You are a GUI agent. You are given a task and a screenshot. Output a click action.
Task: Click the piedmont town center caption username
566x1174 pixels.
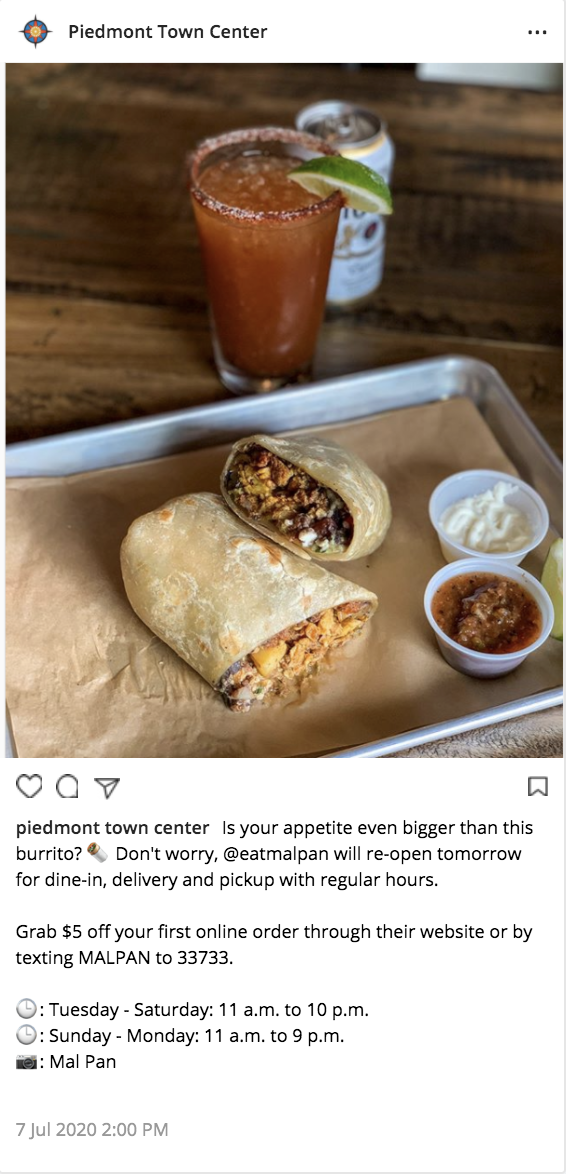click(x=112, y=827)
